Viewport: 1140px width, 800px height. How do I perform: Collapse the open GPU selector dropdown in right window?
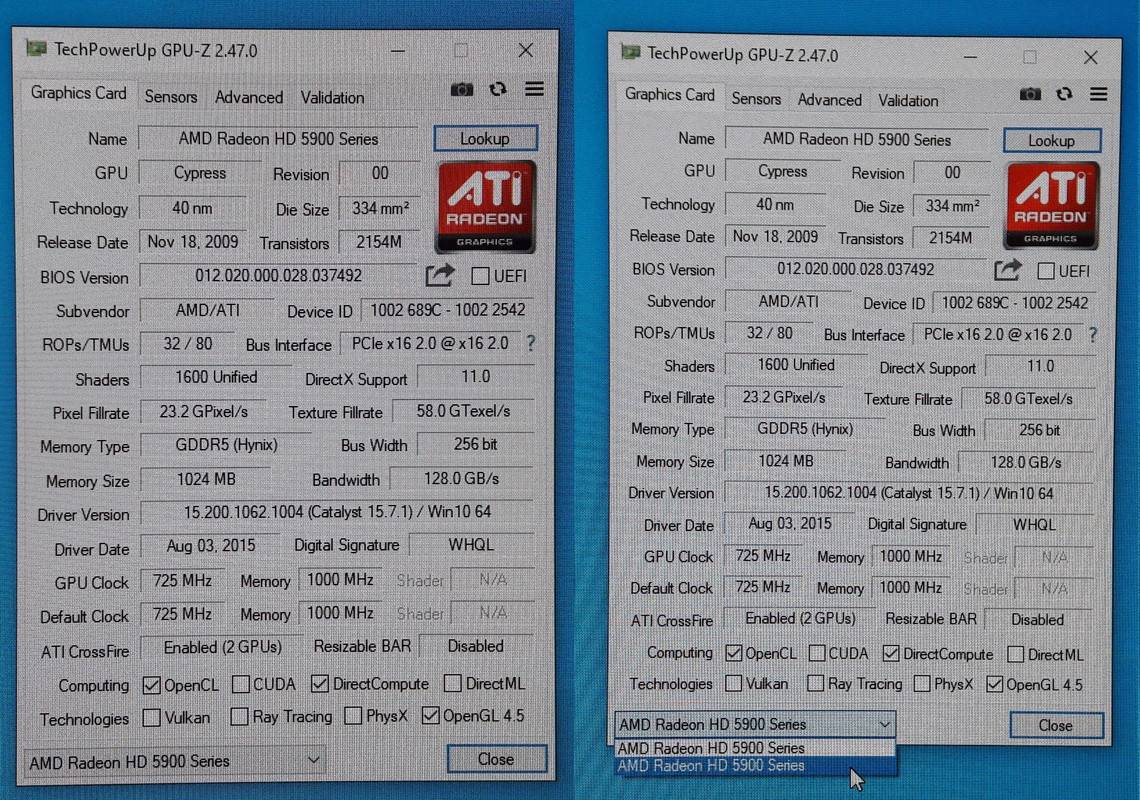pos(755,724)
